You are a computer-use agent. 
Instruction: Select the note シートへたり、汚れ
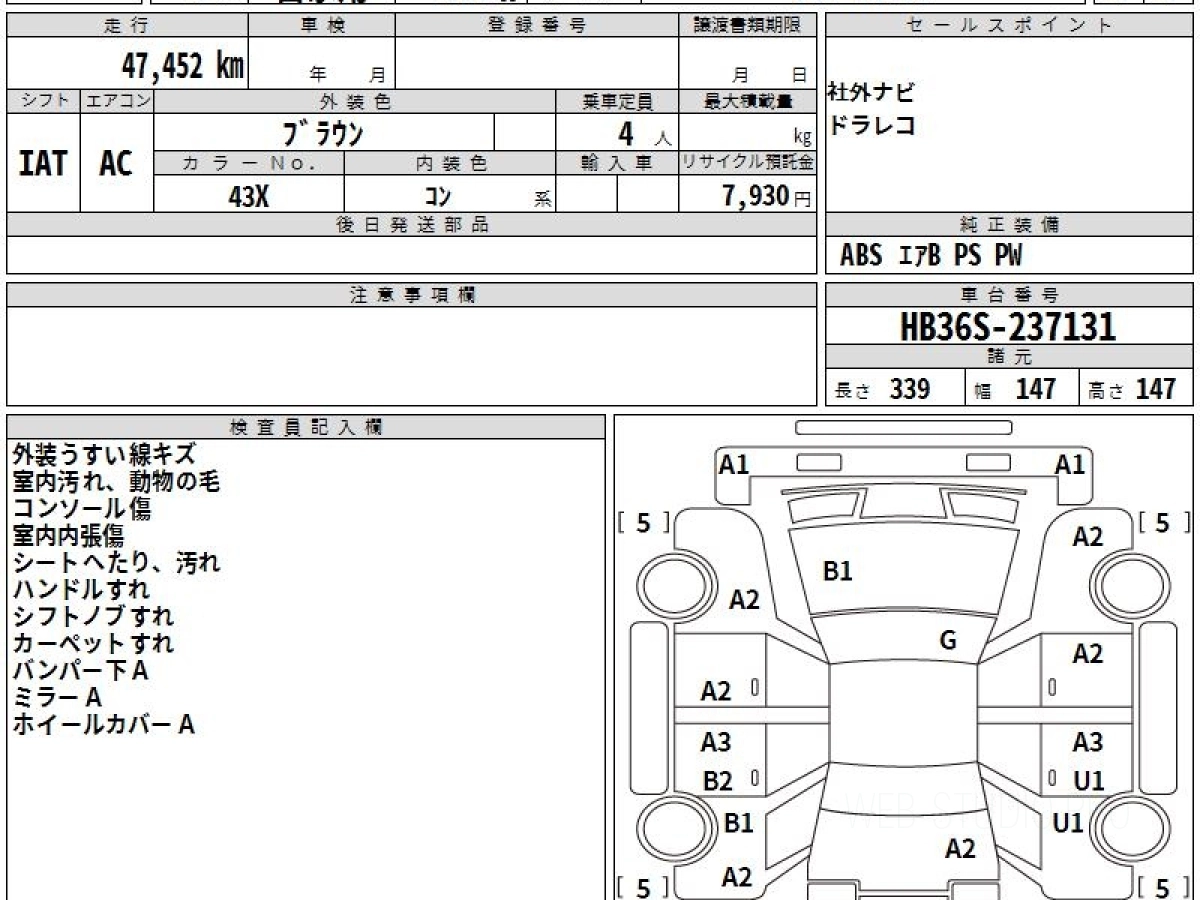pyautogui.click(x=116, y=563)
